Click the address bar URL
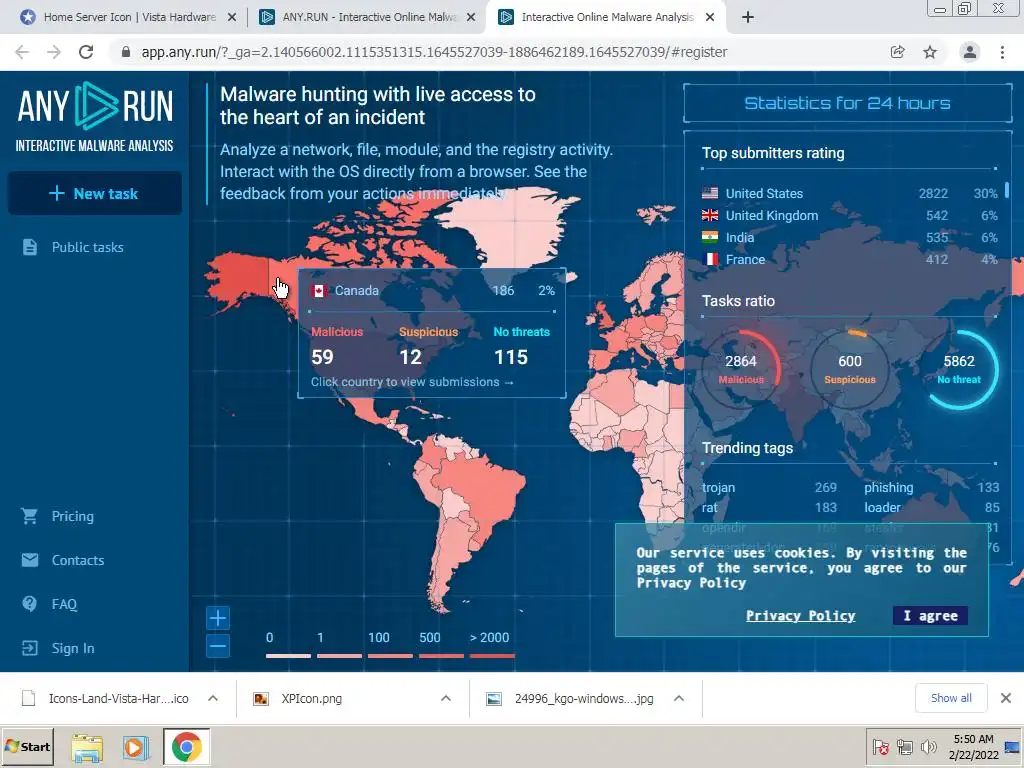This screenshot has height=768, width=1024. (x=434, y=52)
